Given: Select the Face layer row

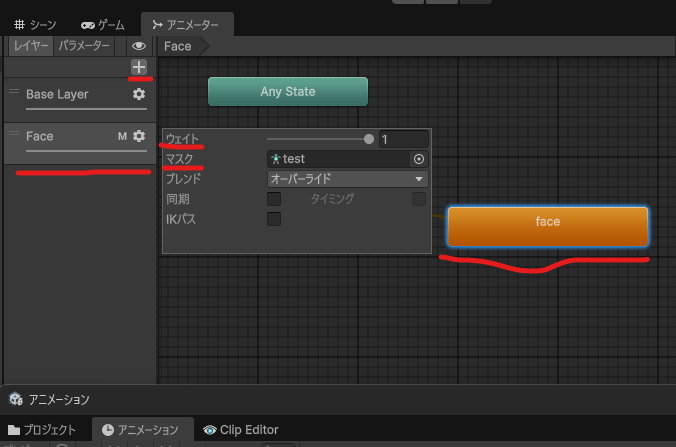Looking at the screenshot, I should pos(80,143).
